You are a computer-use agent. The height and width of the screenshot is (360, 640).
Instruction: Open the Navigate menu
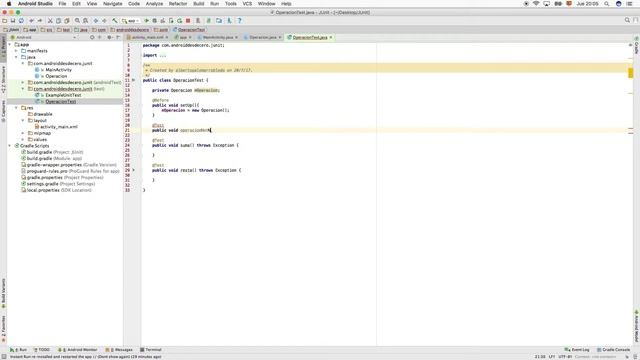coord(113,3)
